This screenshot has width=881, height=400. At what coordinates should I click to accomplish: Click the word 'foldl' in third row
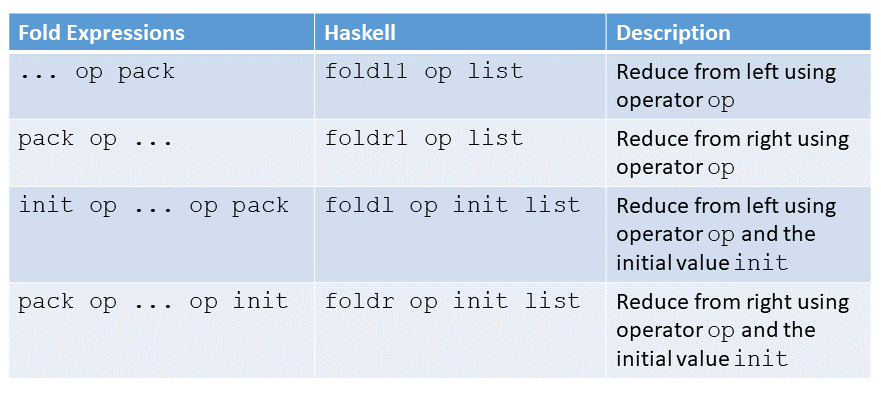click(x=360, y=205)
